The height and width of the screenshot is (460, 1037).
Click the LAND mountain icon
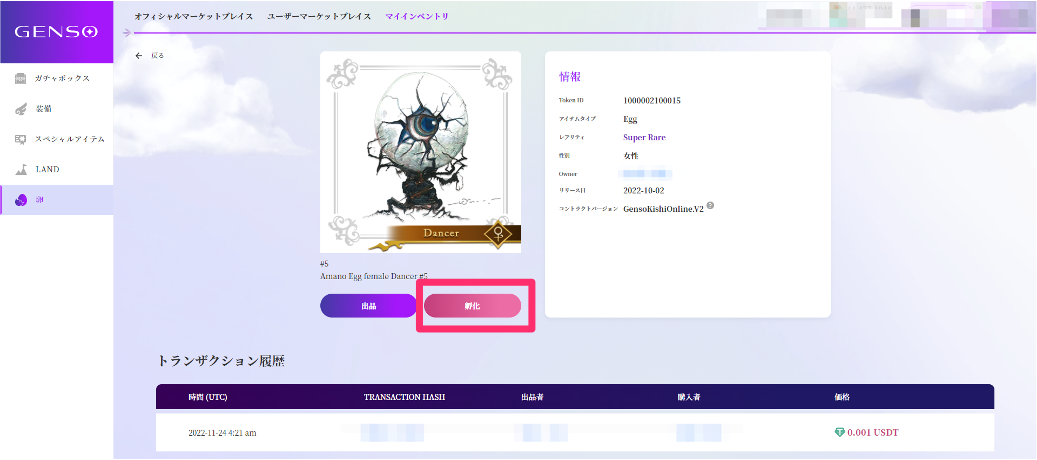click(x=21, y=170)
